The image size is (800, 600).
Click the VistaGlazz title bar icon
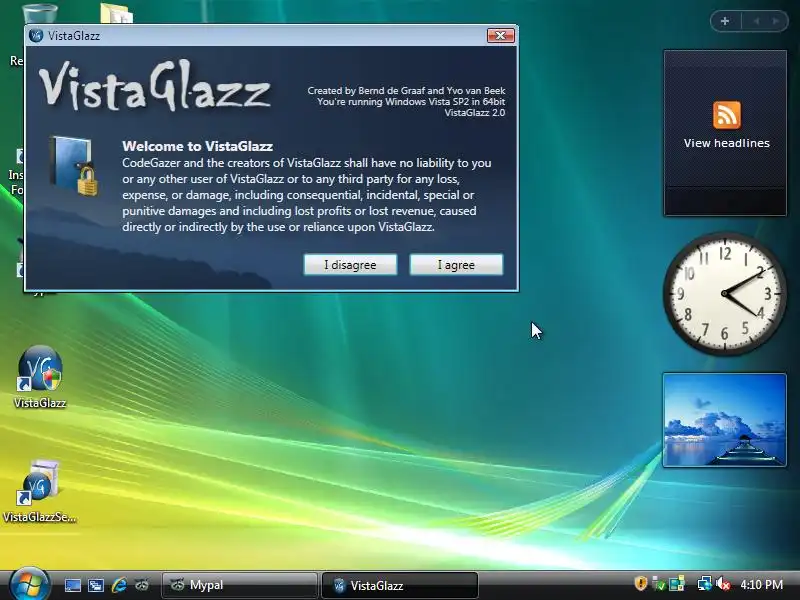(36, 35)
